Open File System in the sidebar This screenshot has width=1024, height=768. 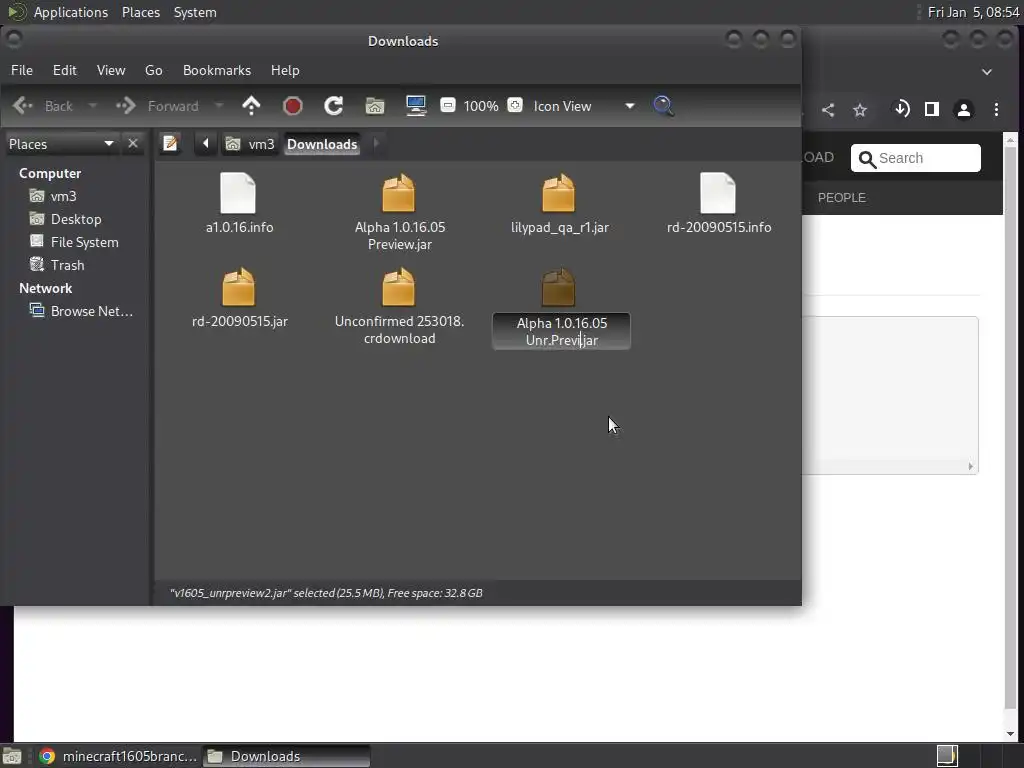pyautogui.click(x=84, y=242)
